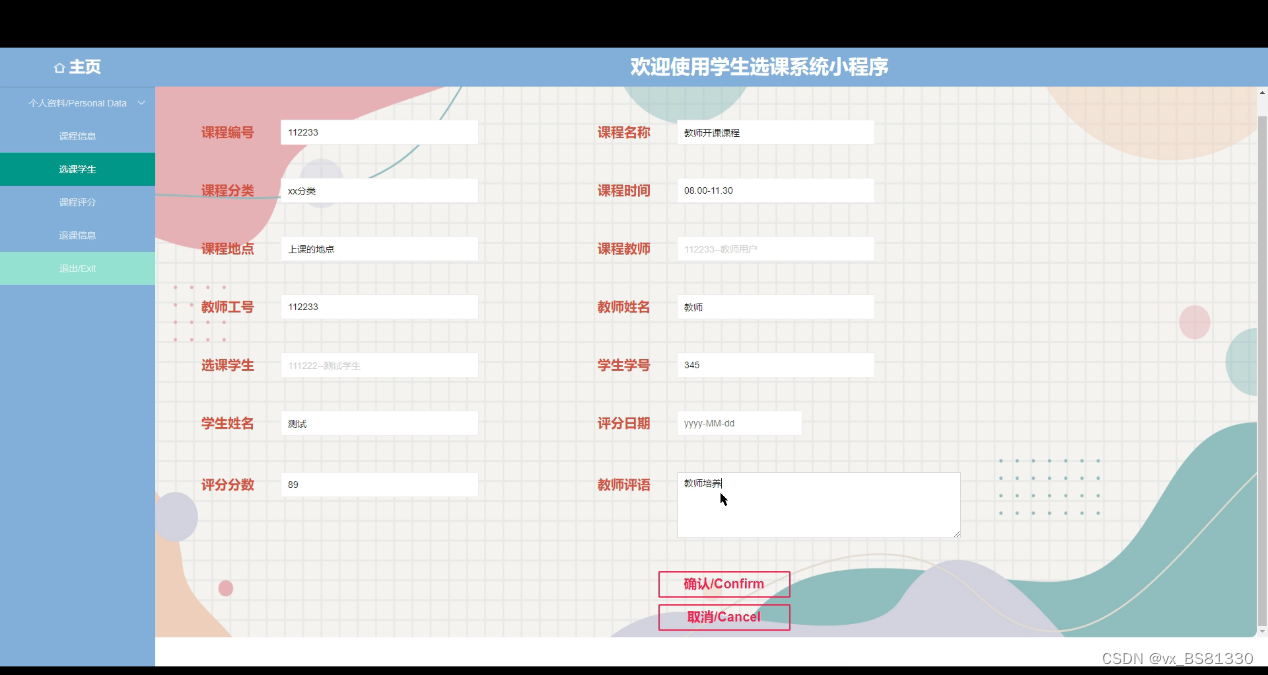Screen dimensions: 1268x675
Task: Select the 选课学生 menu item
Action: [x=77, y=169]
